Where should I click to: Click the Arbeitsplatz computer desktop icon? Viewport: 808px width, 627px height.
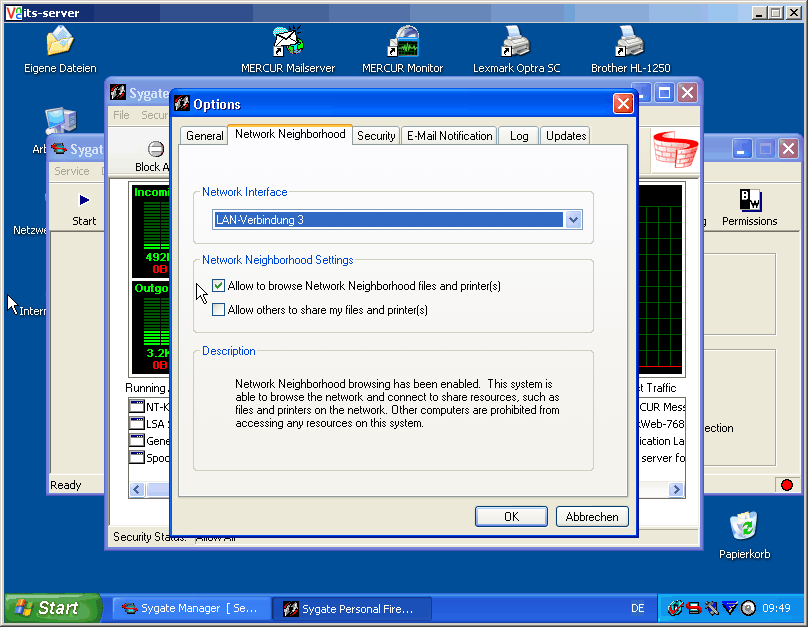pos(60,123)
